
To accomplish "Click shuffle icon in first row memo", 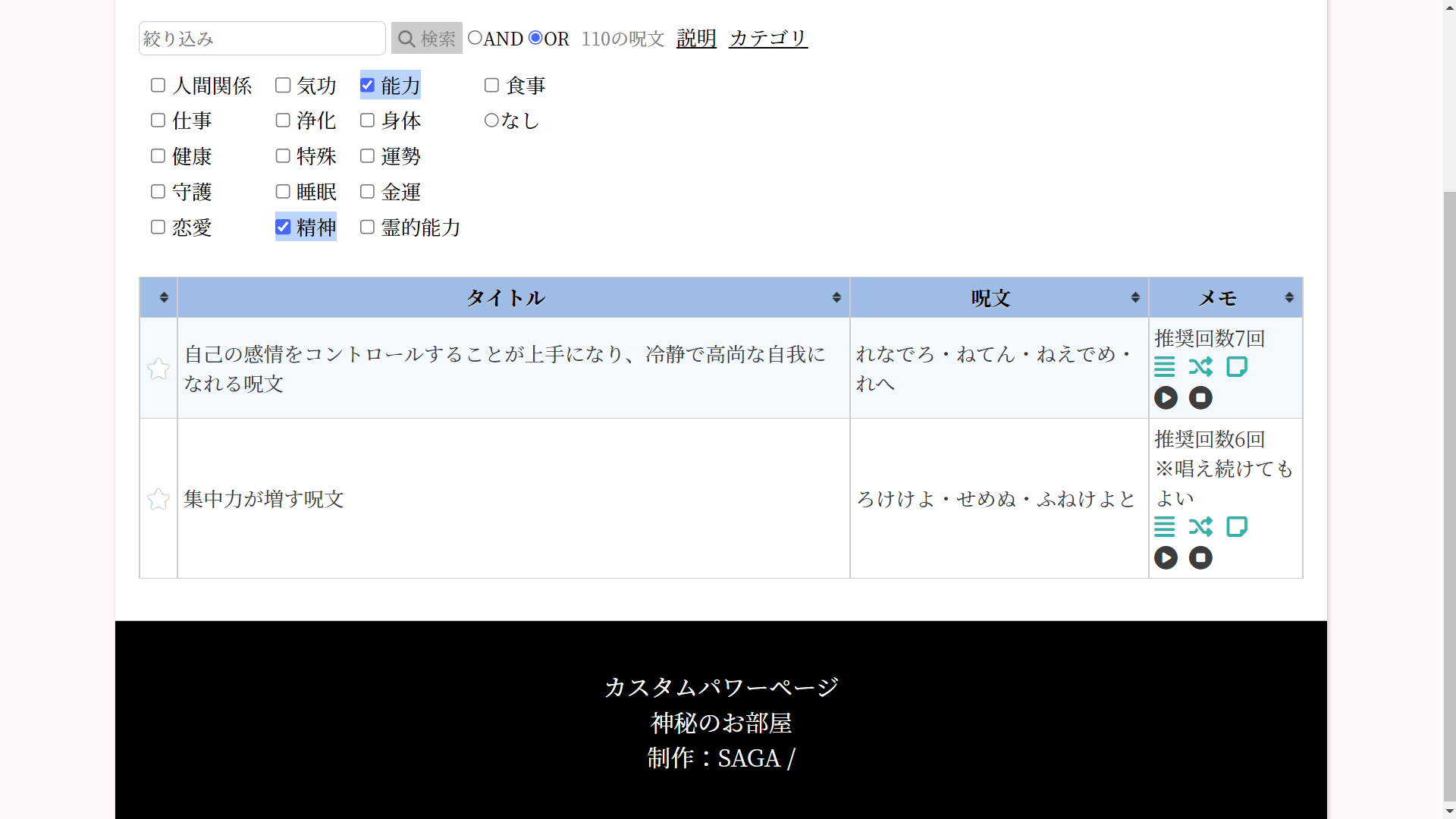I will pyautogui.click(x=1200, y=367).
